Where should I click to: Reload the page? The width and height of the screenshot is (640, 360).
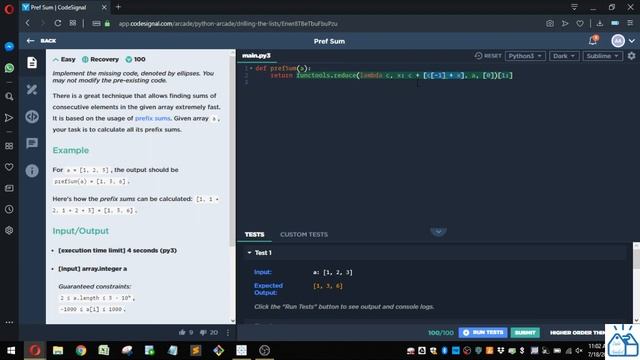click(x=58, y=23)
